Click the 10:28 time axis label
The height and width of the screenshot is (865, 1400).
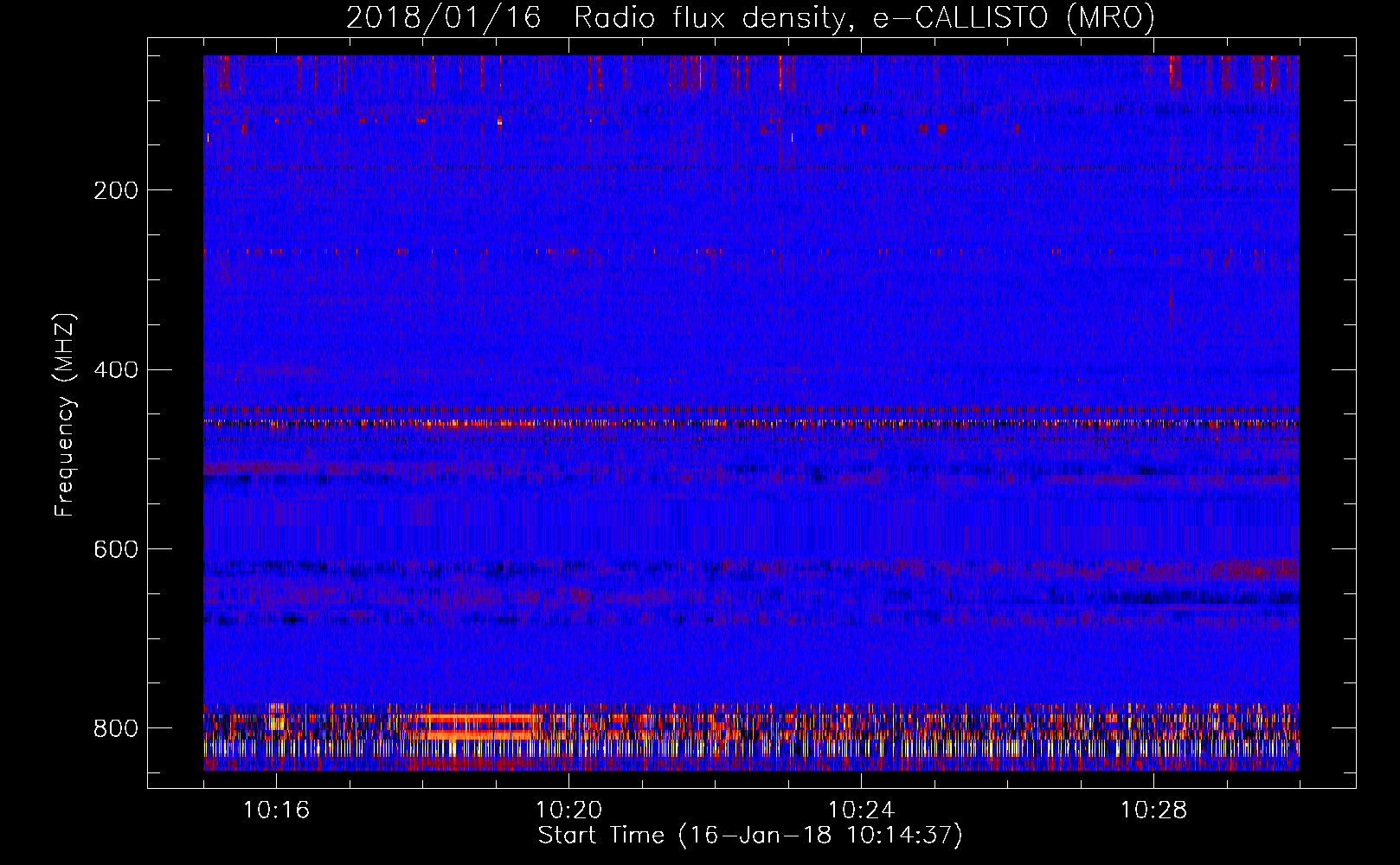[x=1153, y=810]
